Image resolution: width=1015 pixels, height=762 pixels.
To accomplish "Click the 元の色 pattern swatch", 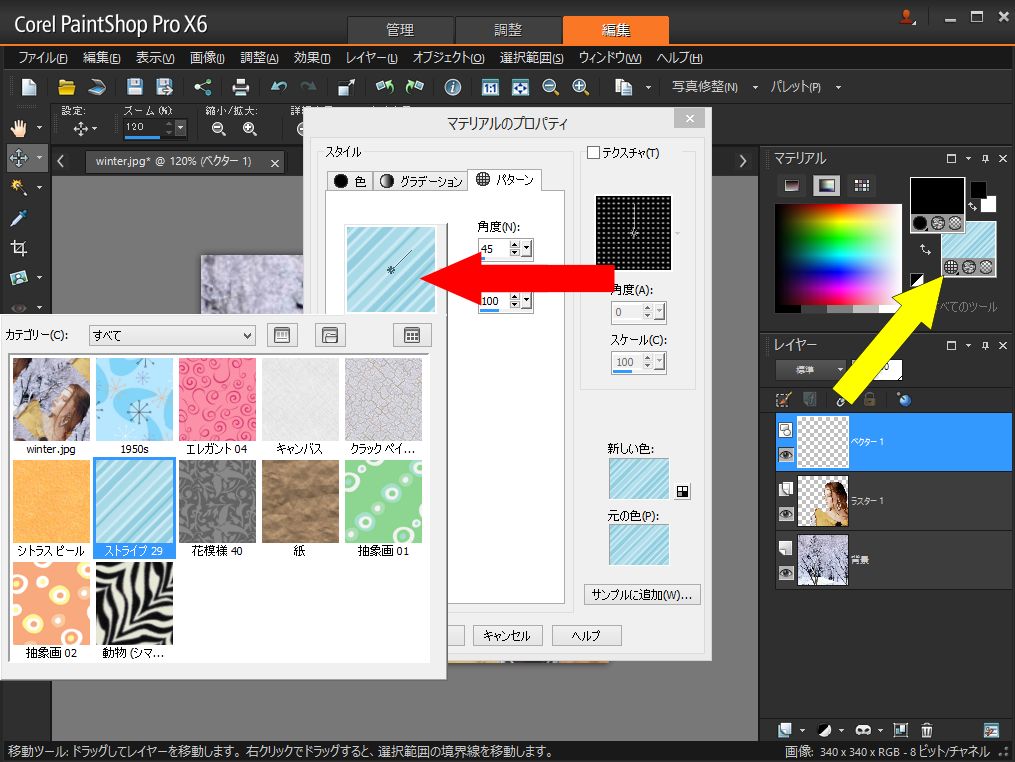I will [x=639, y=544].
